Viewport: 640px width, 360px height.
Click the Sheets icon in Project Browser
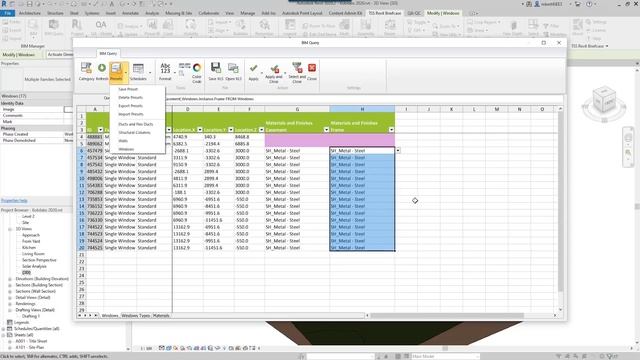pyautogui.click(x=9, y=335)
